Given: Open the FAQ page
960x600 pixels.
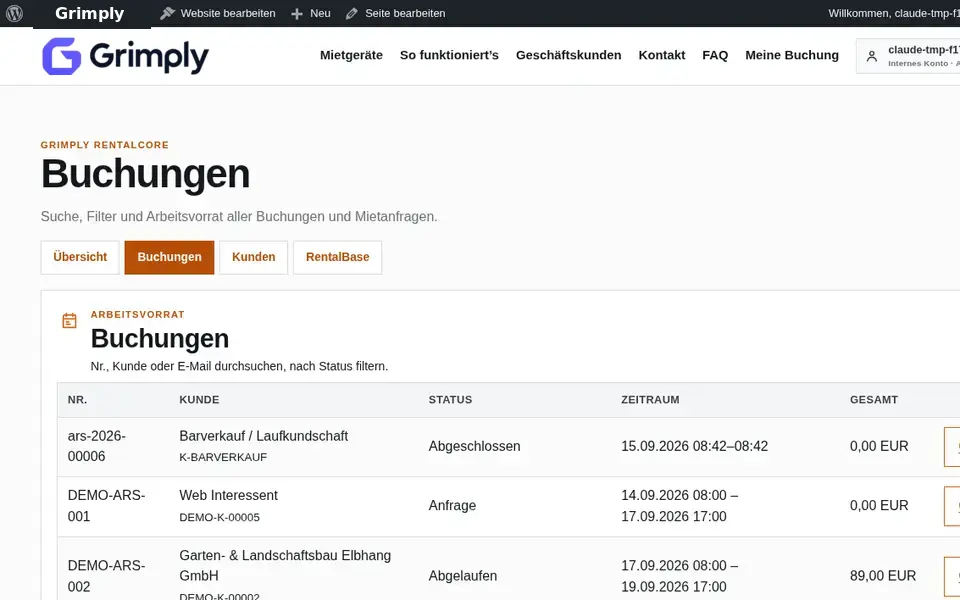Looking at the screenshot, I should [715, 55].
